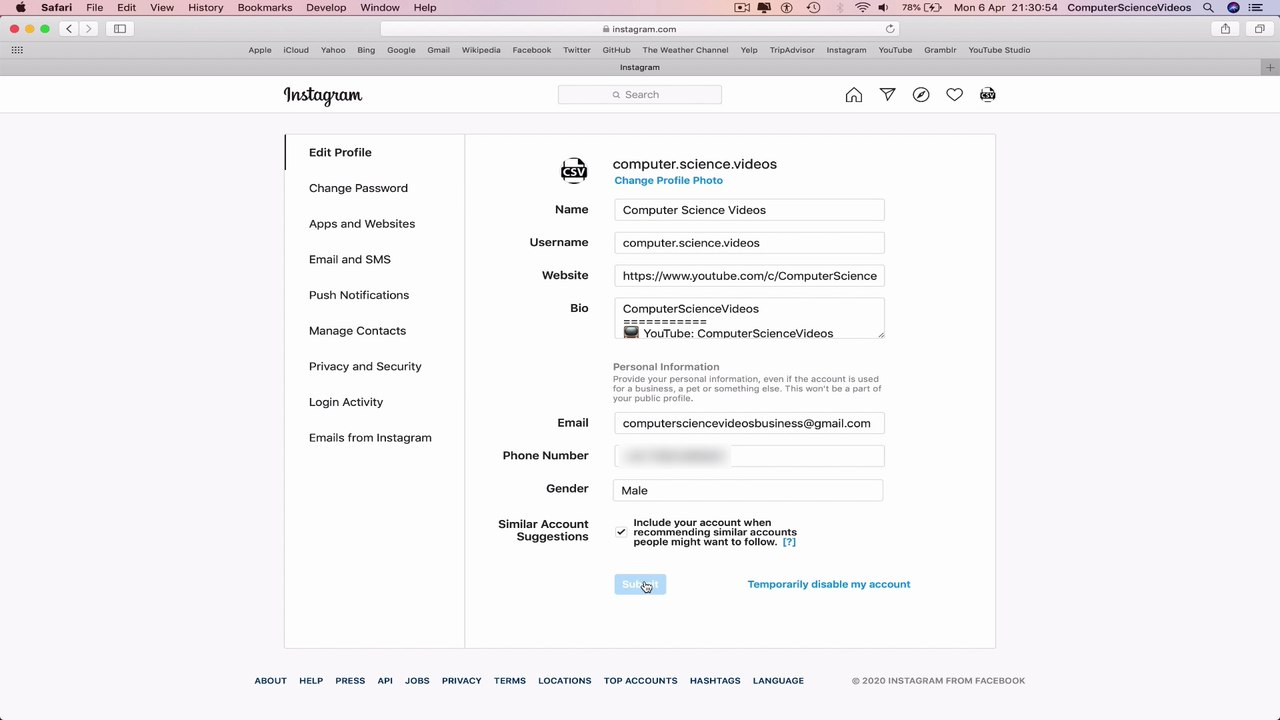Image resolution: width=1280 pixels, height=720 pixels.
Task: Open the Bluetooth status menu
Action: click(x=839, y=8)
